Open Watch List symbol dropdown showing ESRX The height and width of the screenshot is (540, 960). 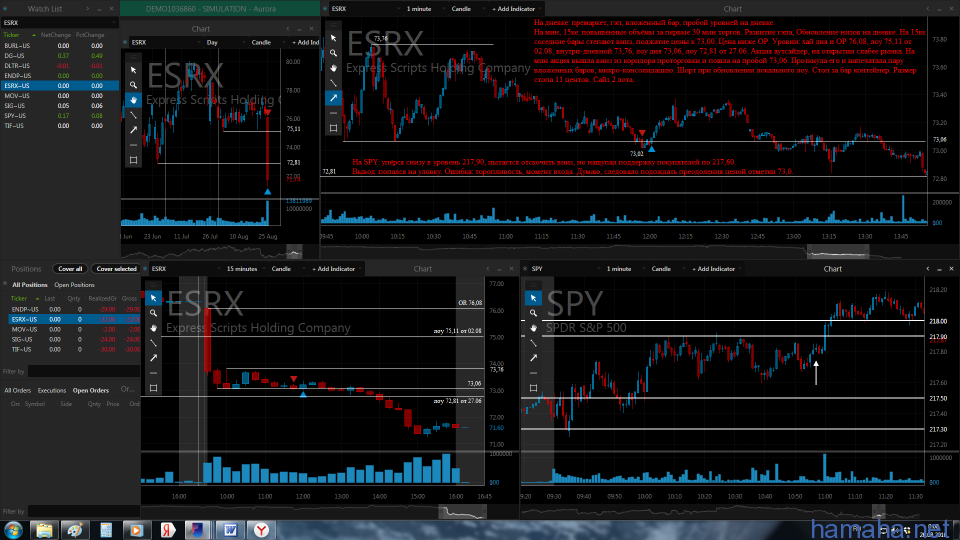pos(59,23)
